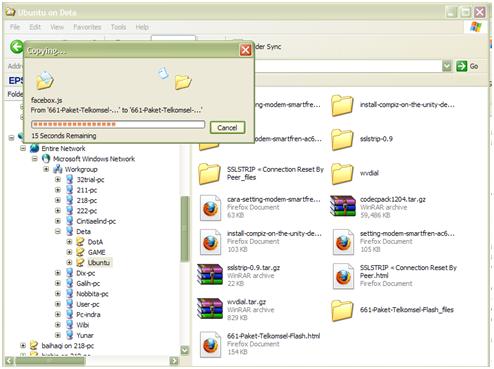Open the address bar dropdown arrow

pyautogui.click(x=447, y=66)
